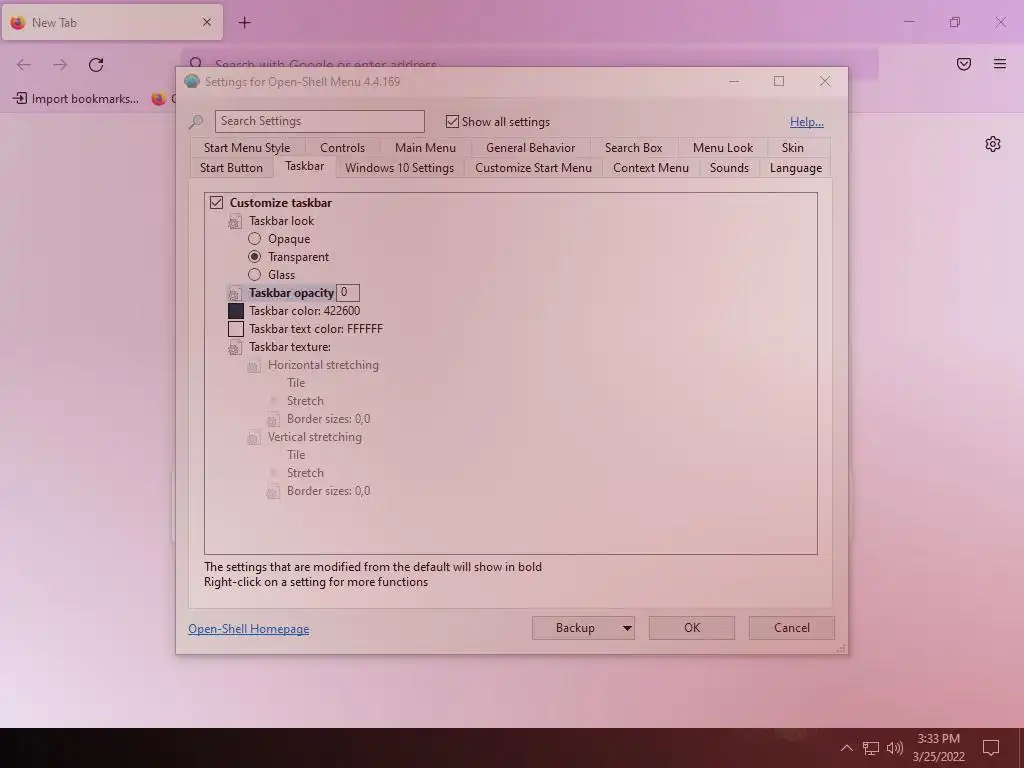Click the Taskbar look gear icon

point(234,222)
